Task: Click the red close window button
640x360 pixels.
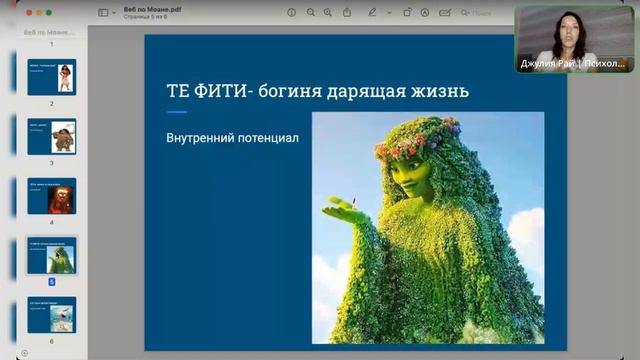Action: 29,13
